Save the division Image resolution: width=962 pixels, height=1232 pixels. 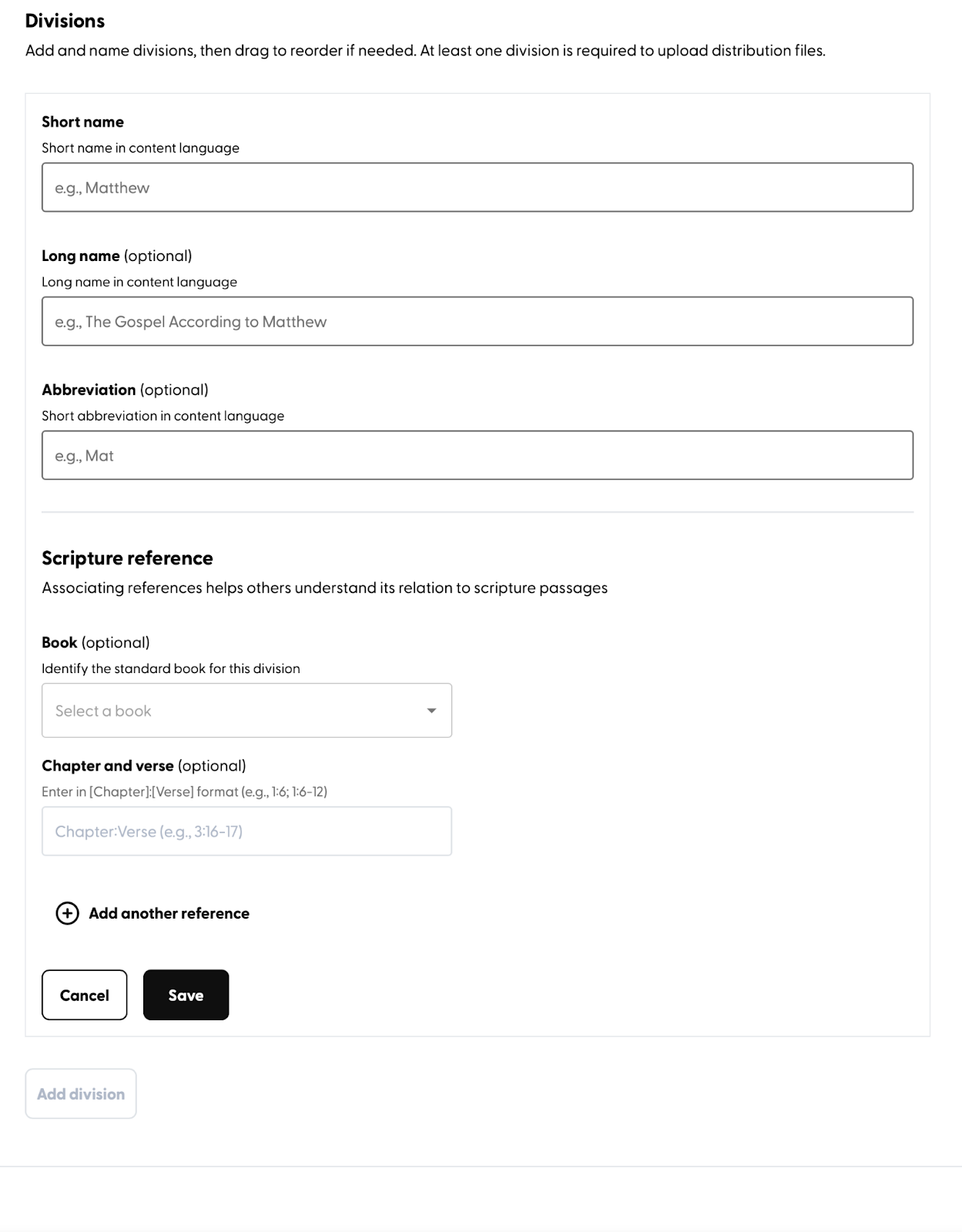[186, 995]
